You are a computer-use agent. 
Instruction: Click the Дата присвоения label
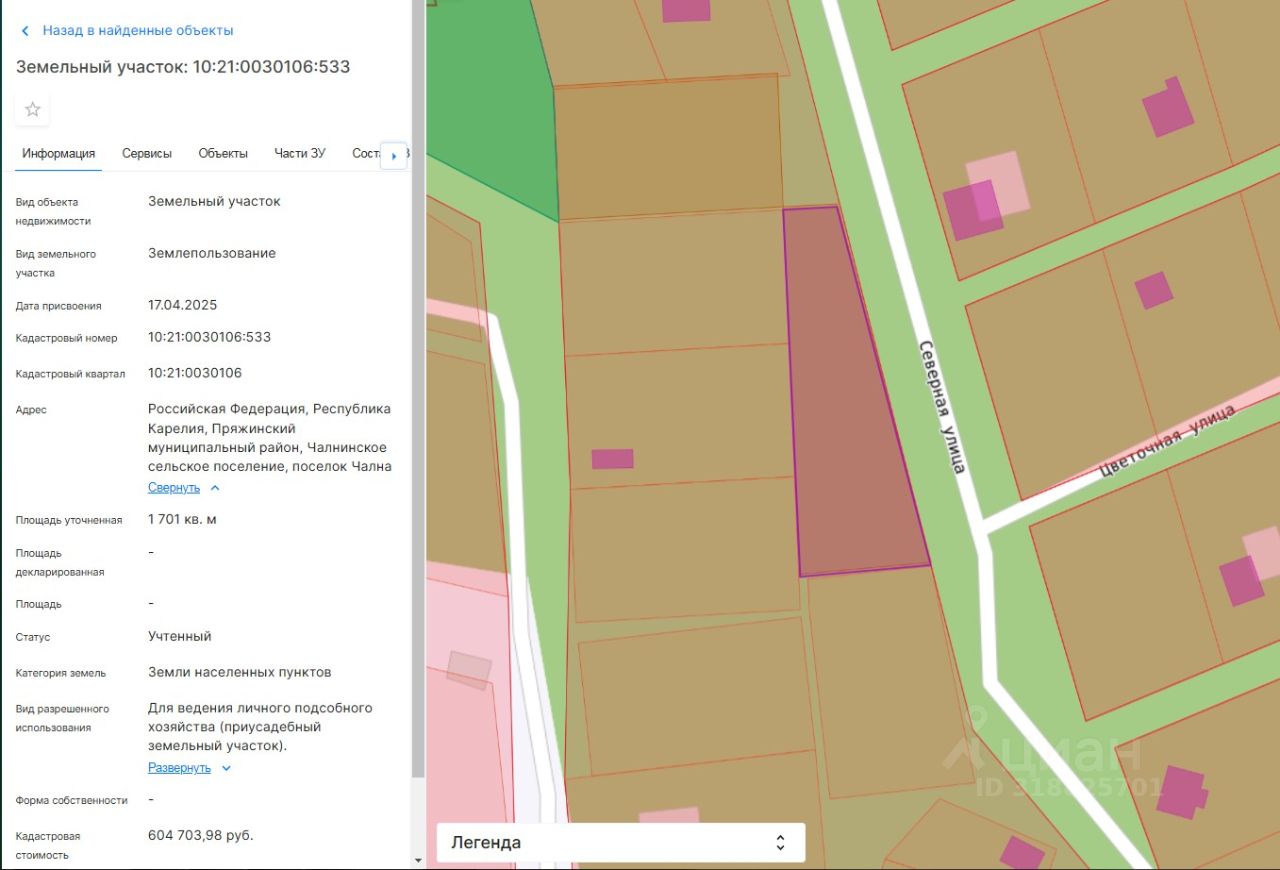(58, 306)
